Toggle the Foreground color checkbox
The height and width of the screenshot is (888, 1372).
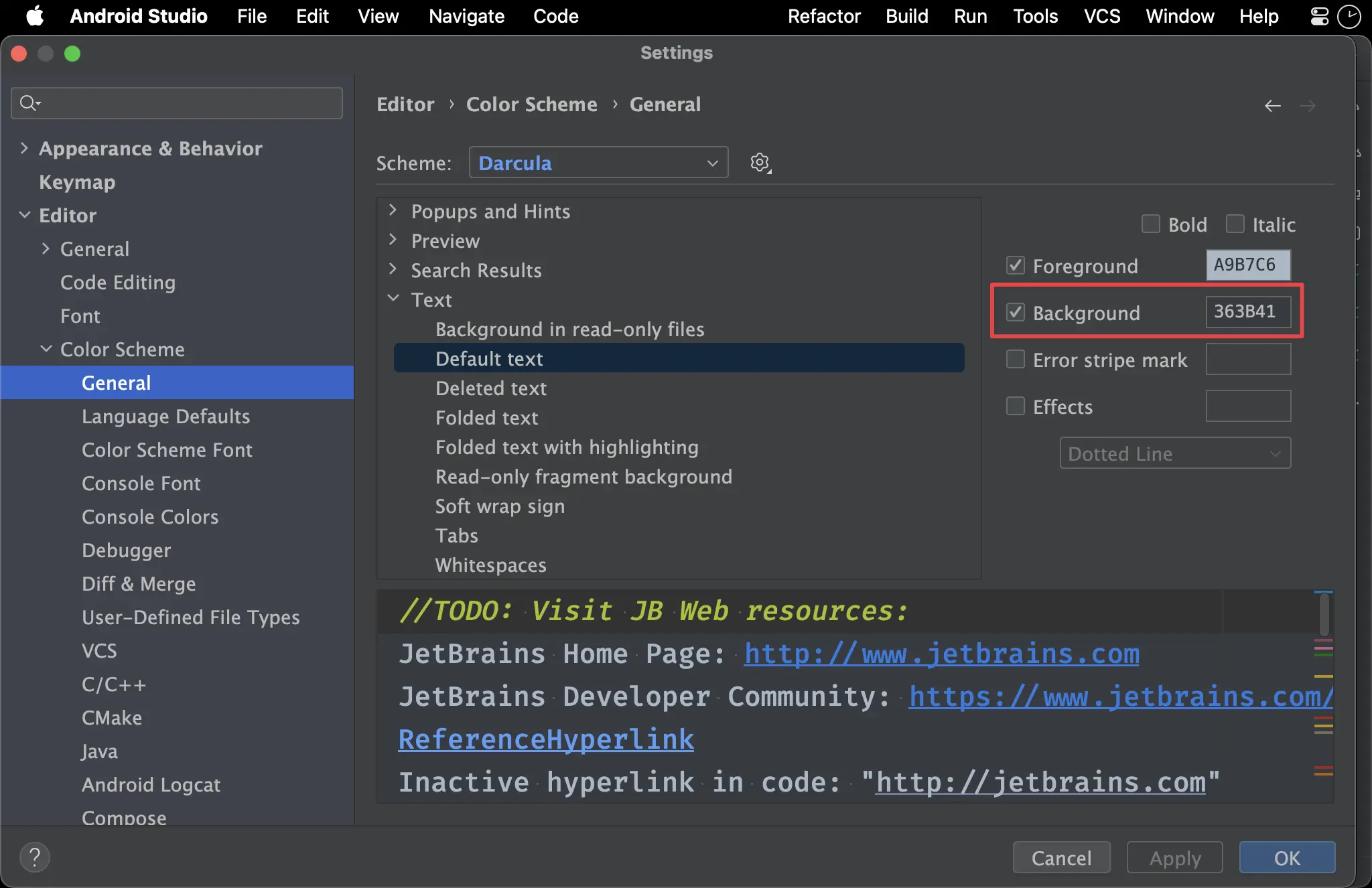(1016, 265)
